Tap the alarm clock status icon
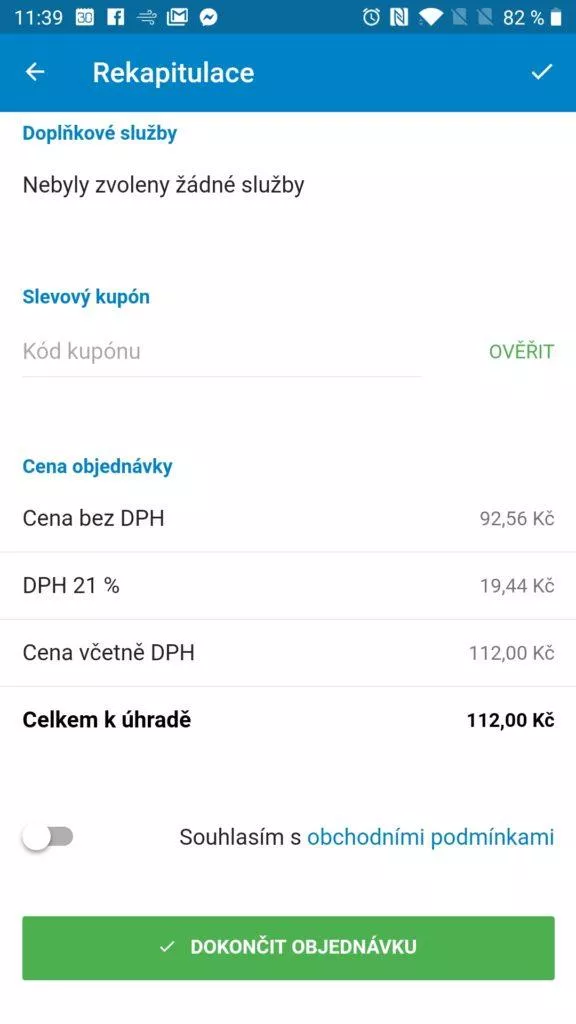 (371, 18)
